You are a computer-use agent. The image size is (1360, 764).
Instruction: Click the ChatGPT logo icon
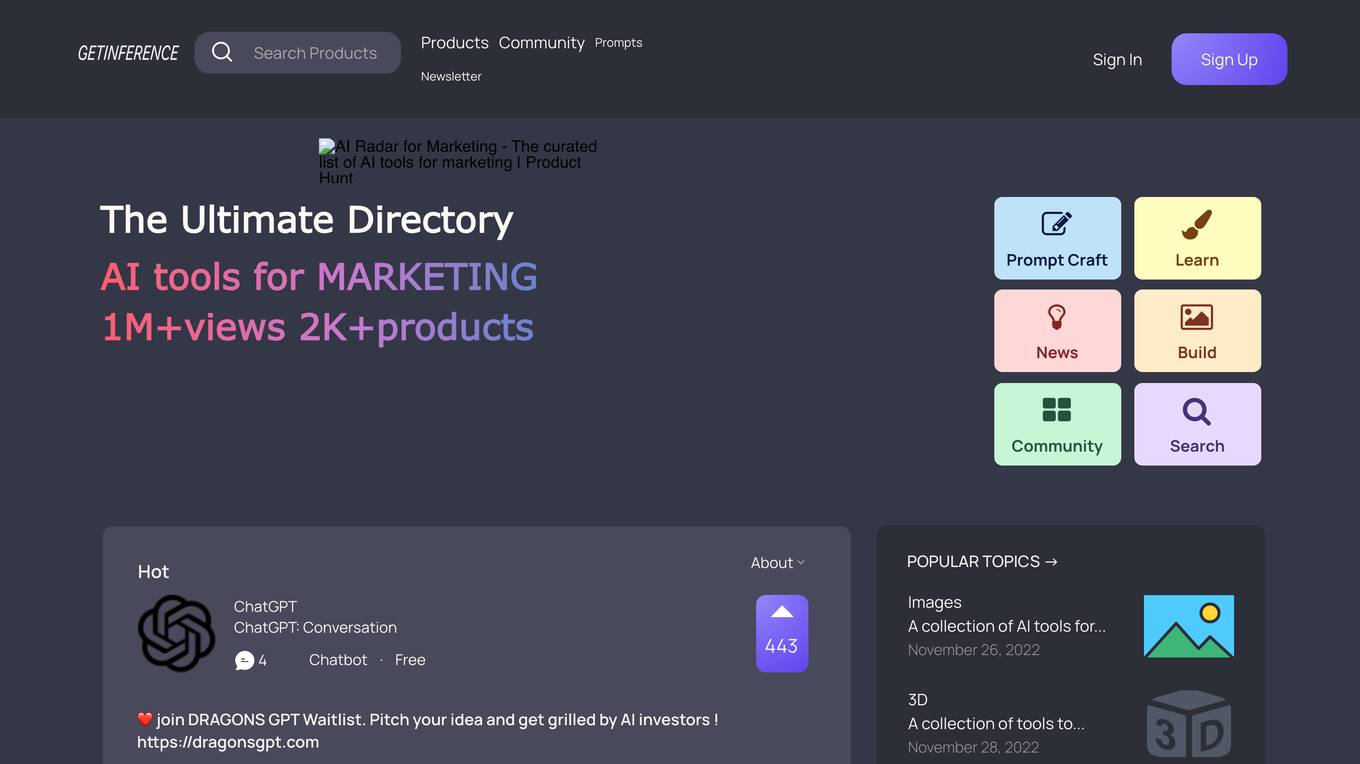[x=176, y=633]
